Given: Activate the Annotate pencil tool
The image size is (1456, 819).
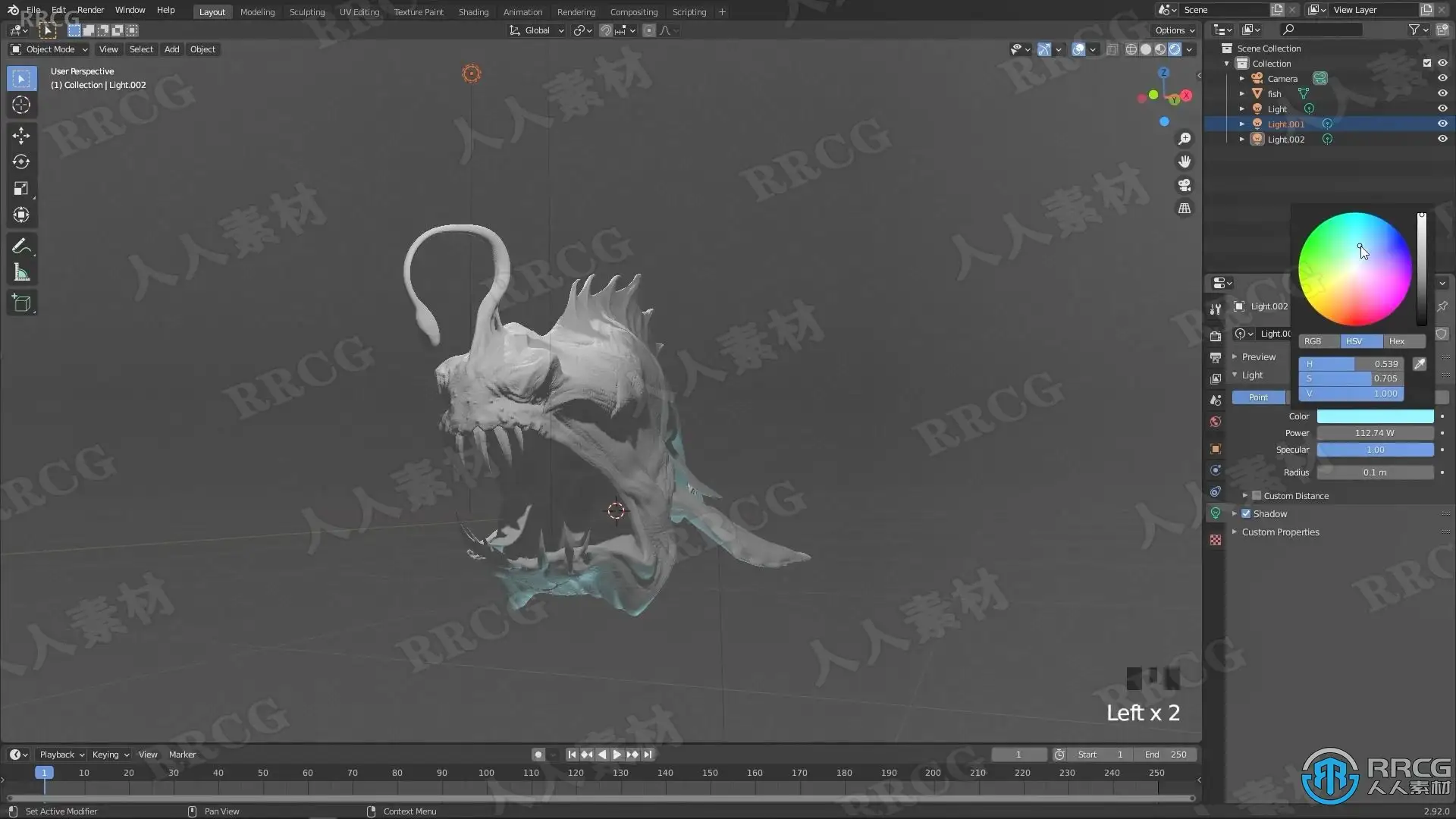Looking at the screenshot, I should coord(21,246).
